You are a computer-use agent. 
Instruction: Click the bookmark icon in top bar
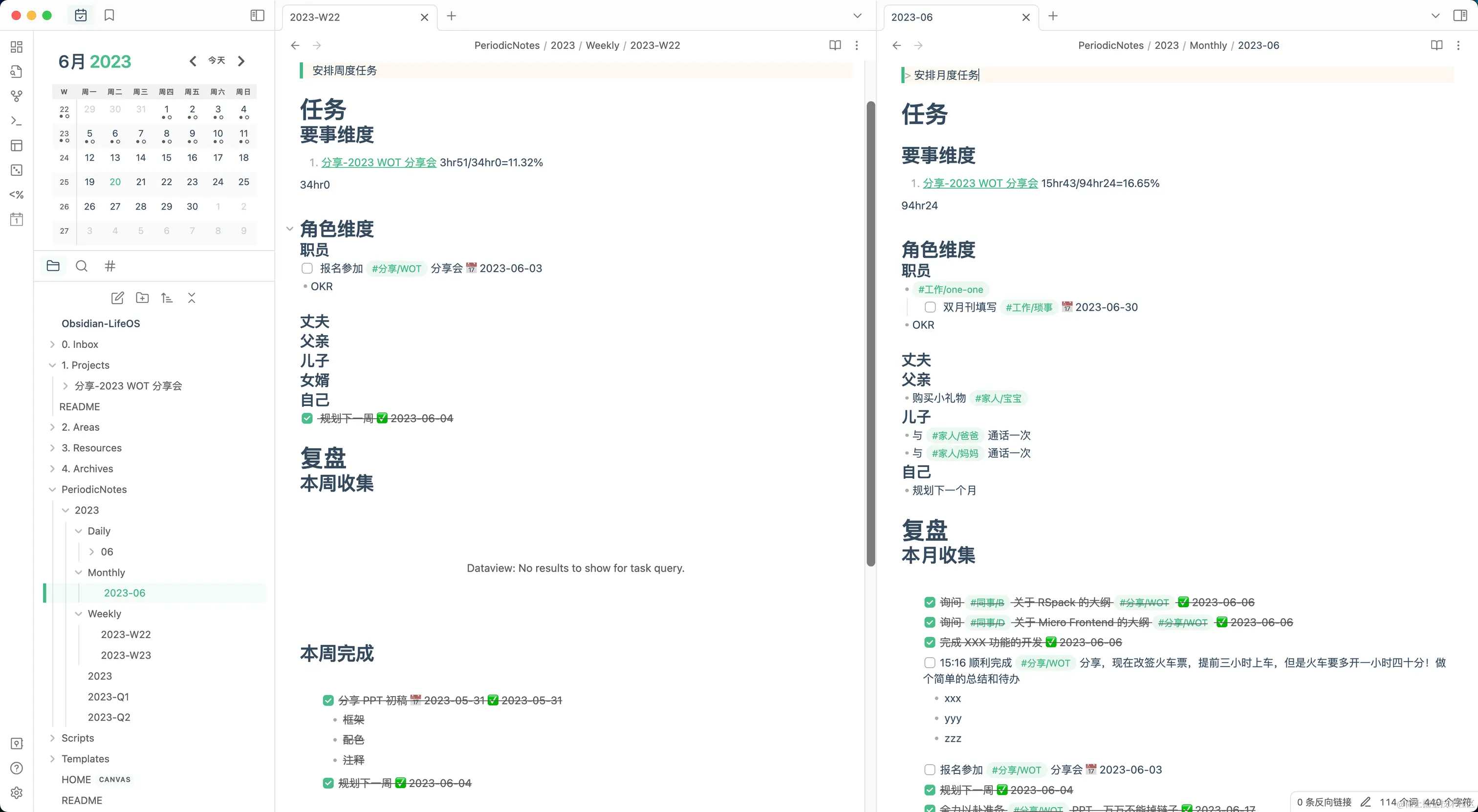pyautogui.click(x=109, y=16)
